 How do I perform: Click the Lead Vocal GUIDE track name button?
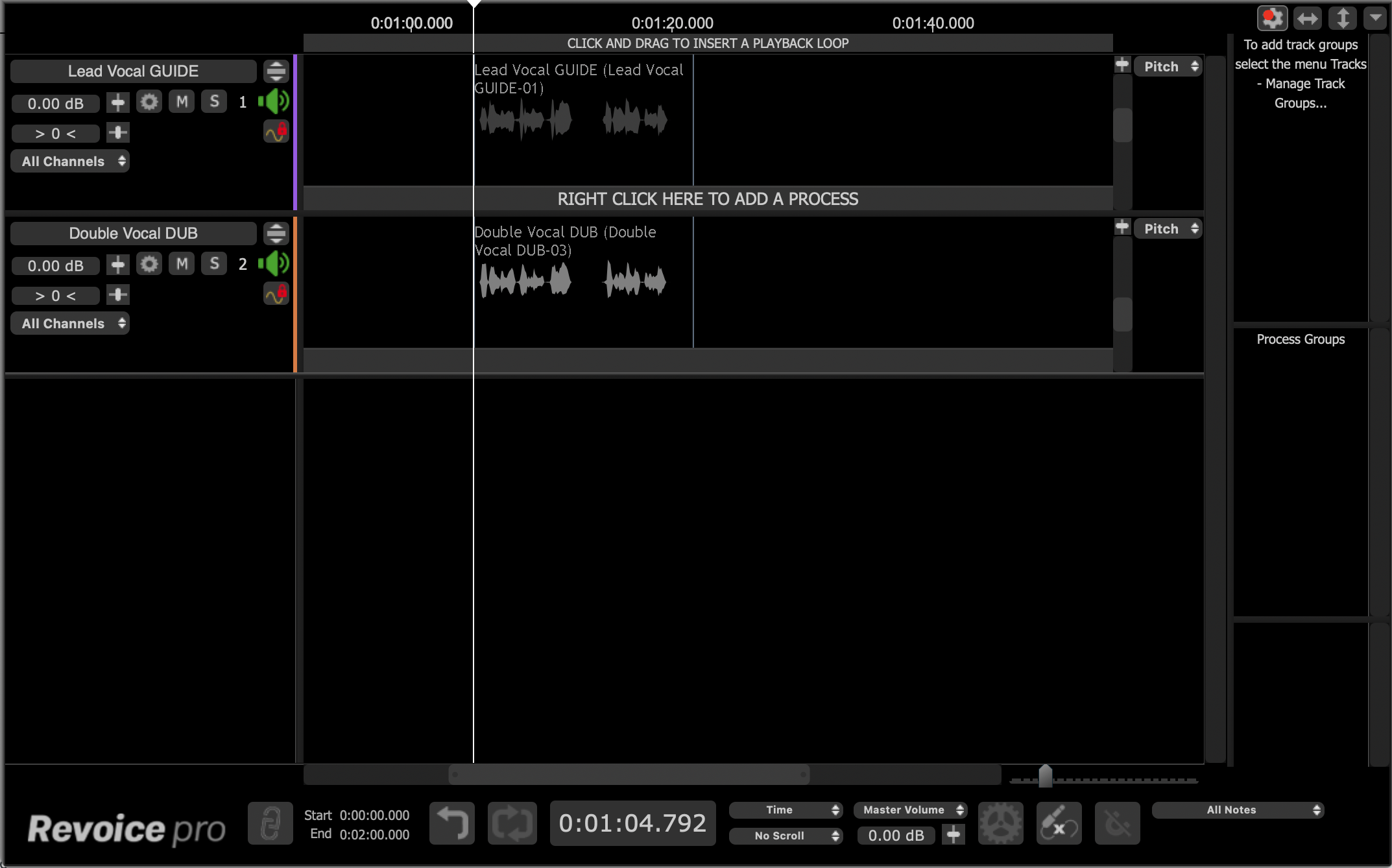click(x=133, y=71)
